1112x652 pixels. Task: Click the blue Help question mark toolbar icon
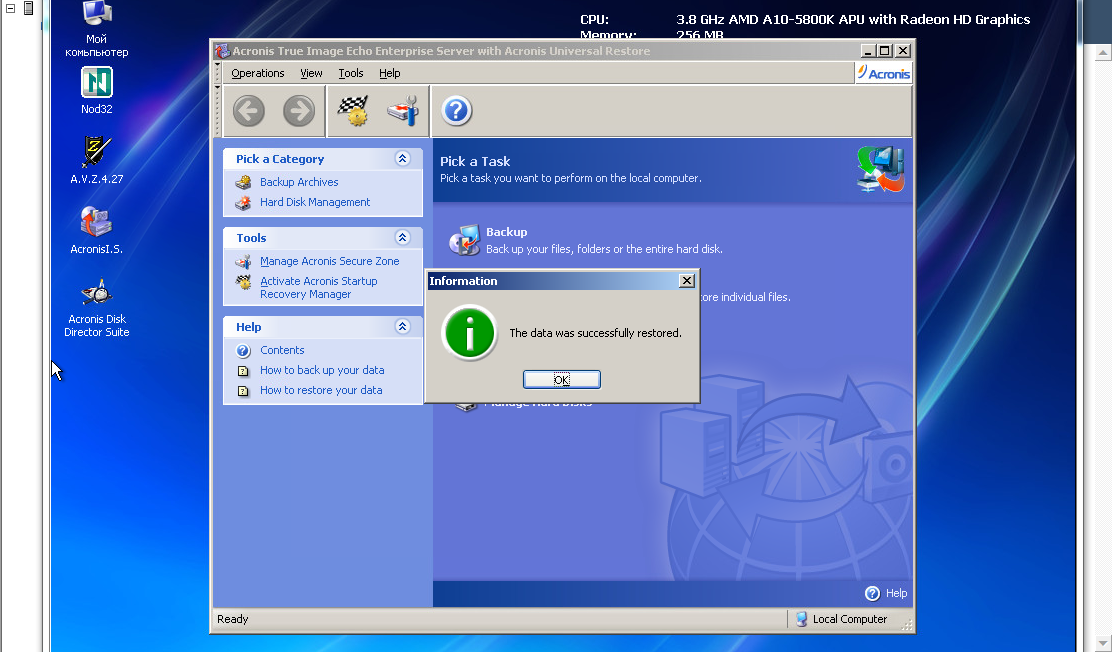457,111
